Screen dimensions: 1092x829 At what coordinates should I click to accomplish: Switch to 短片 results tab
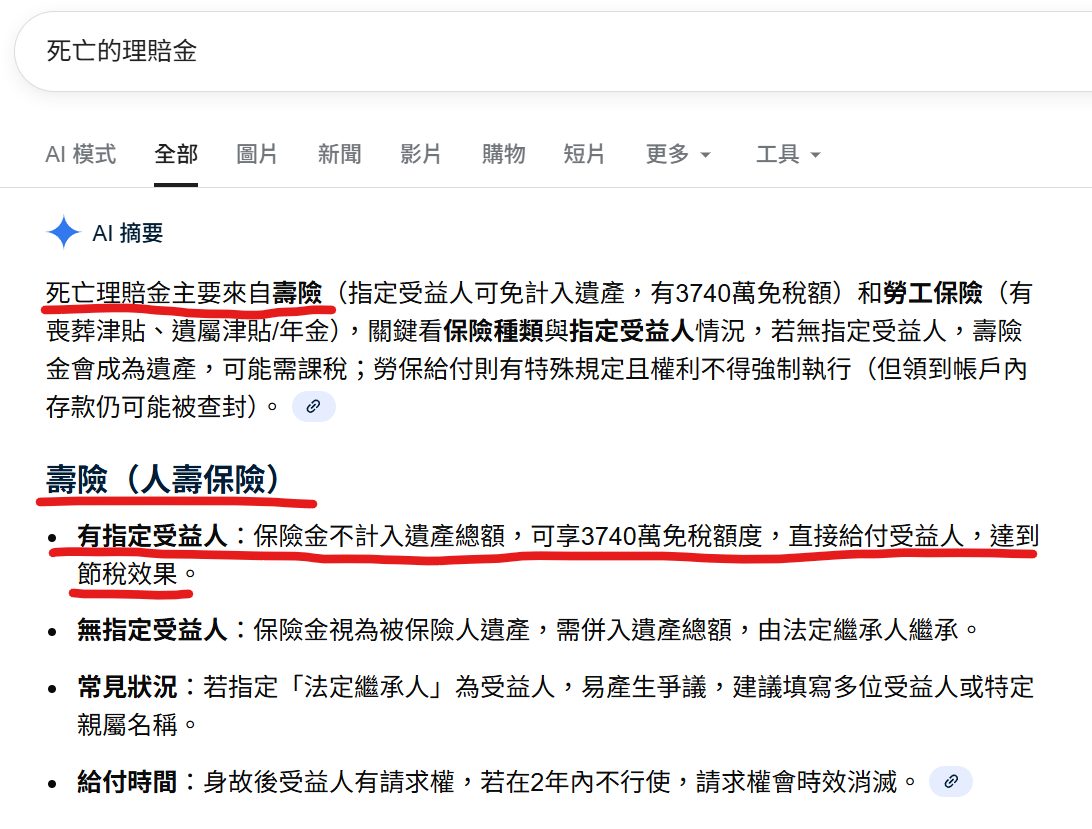coord(584,154)
